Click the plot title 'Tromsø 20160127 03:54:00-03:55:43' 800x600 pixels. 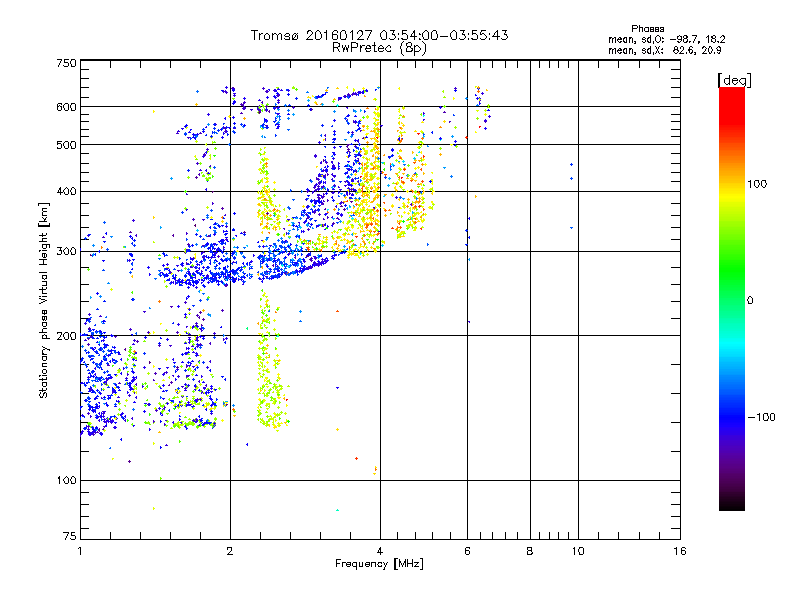pyautogui.click(x=379, y=35)
